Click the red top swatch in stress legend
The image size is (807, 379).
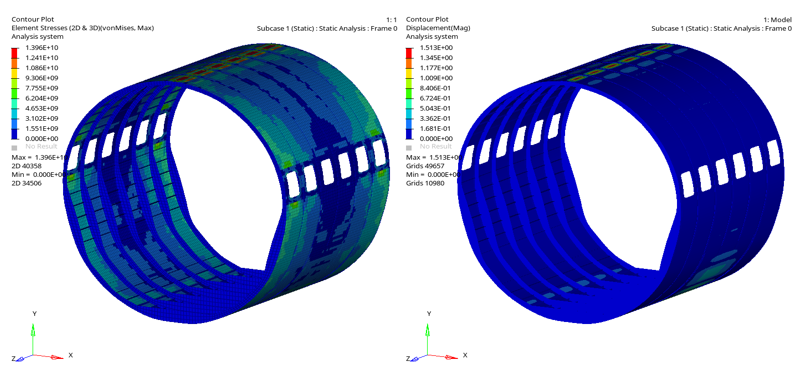14,53
